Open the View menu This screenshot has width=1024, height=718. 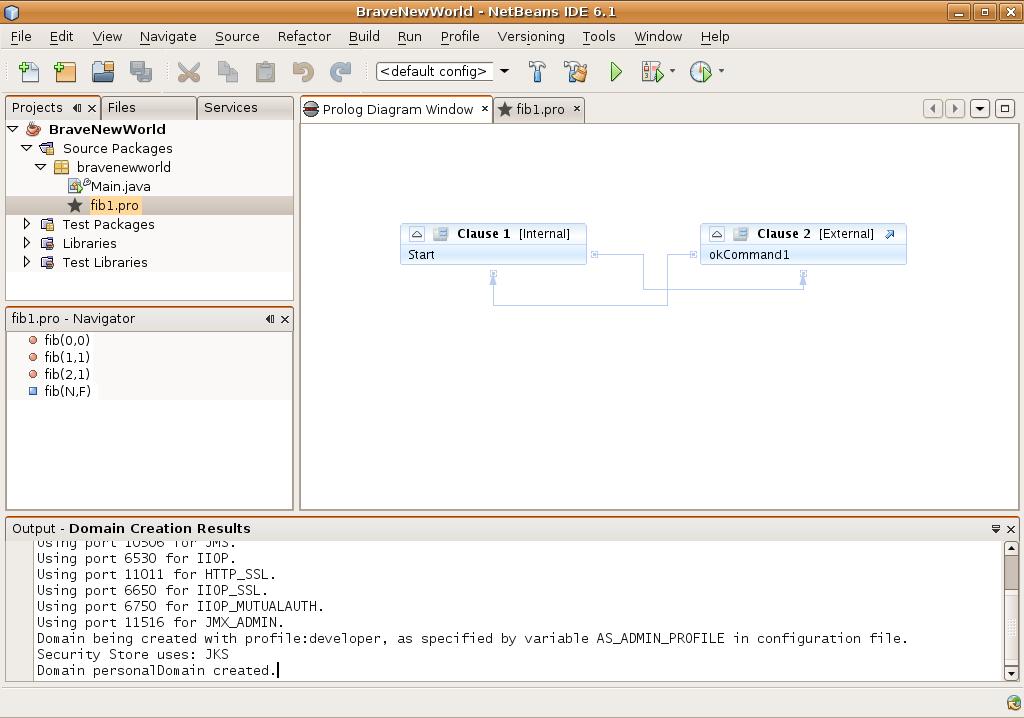click(x=107, y=37)
